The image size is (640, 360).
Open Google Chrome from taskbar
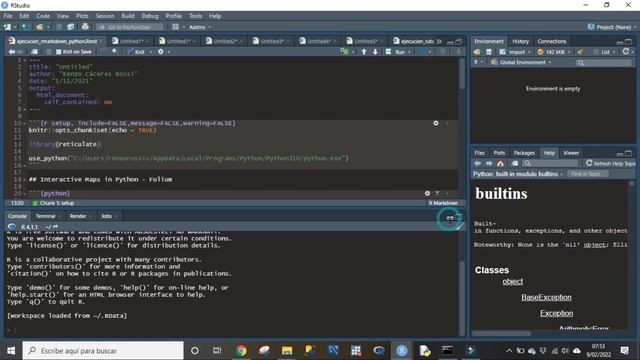241,351
